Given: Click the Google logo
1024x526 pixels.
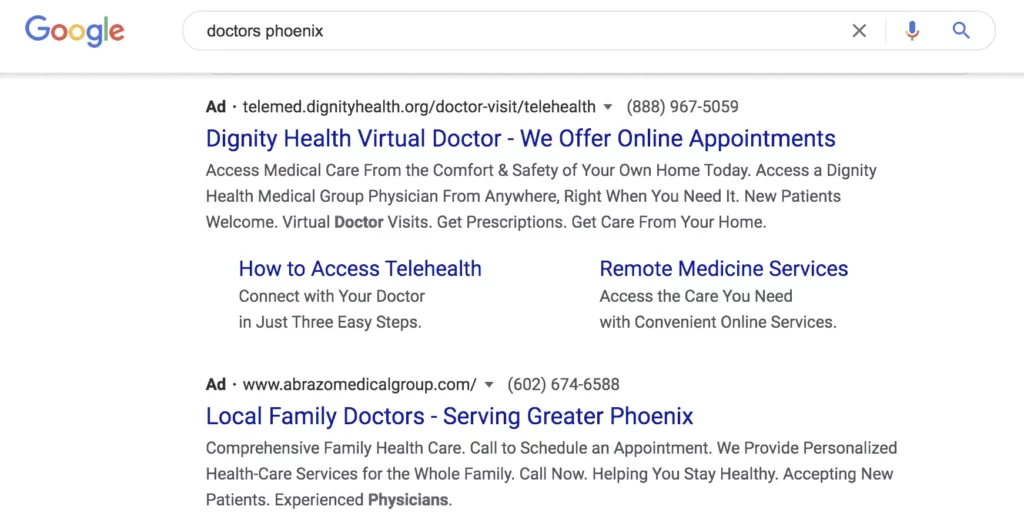Looking at the screenshot, I should [x=75, y=30].
